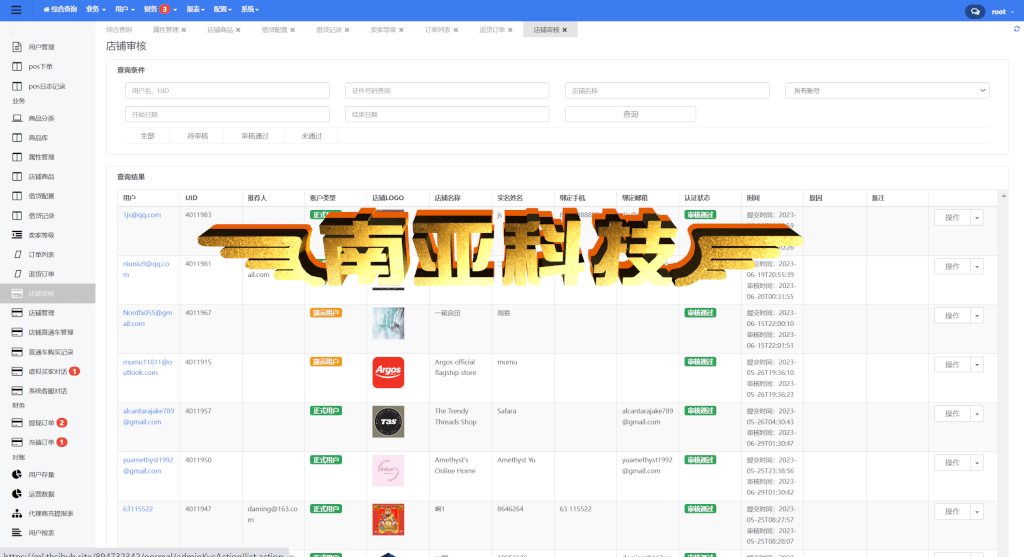Viewport: 1024px width, 557px height.
Task: Toggle the hamburger sidebar menu icon
Action: tap(16, 10)
